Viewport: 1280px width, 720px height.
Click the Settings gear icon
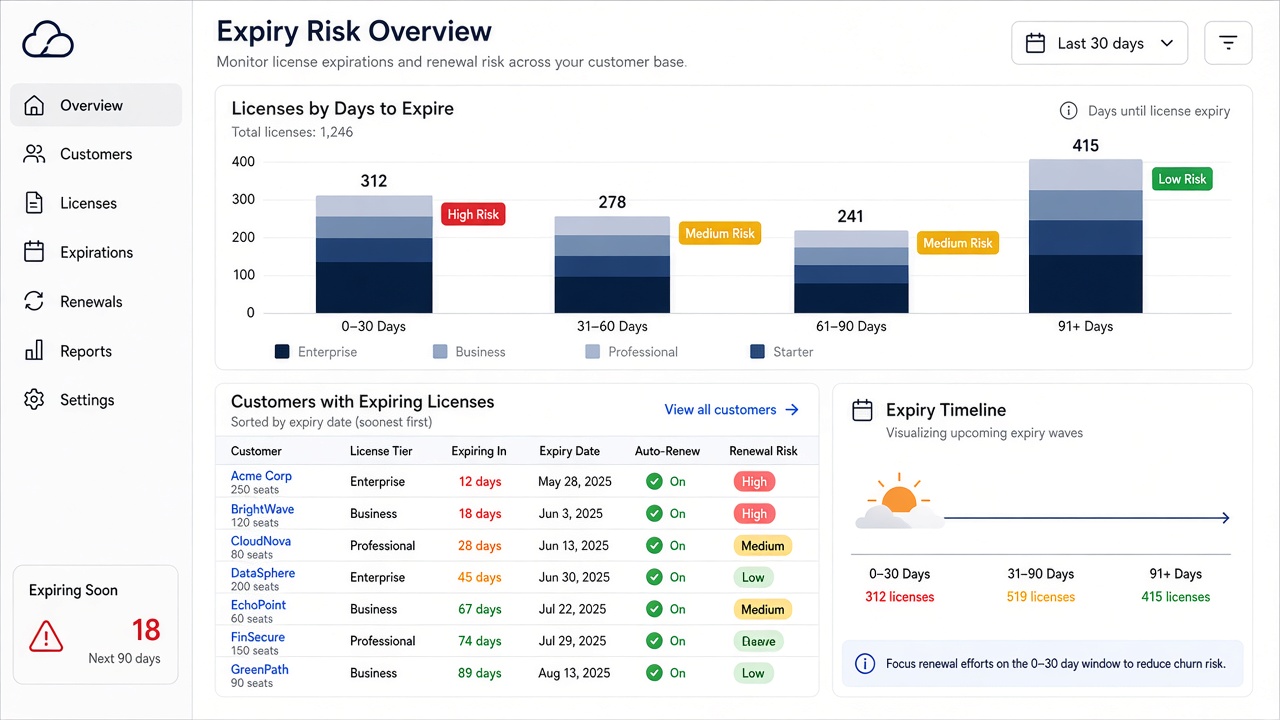click(34, 399)
